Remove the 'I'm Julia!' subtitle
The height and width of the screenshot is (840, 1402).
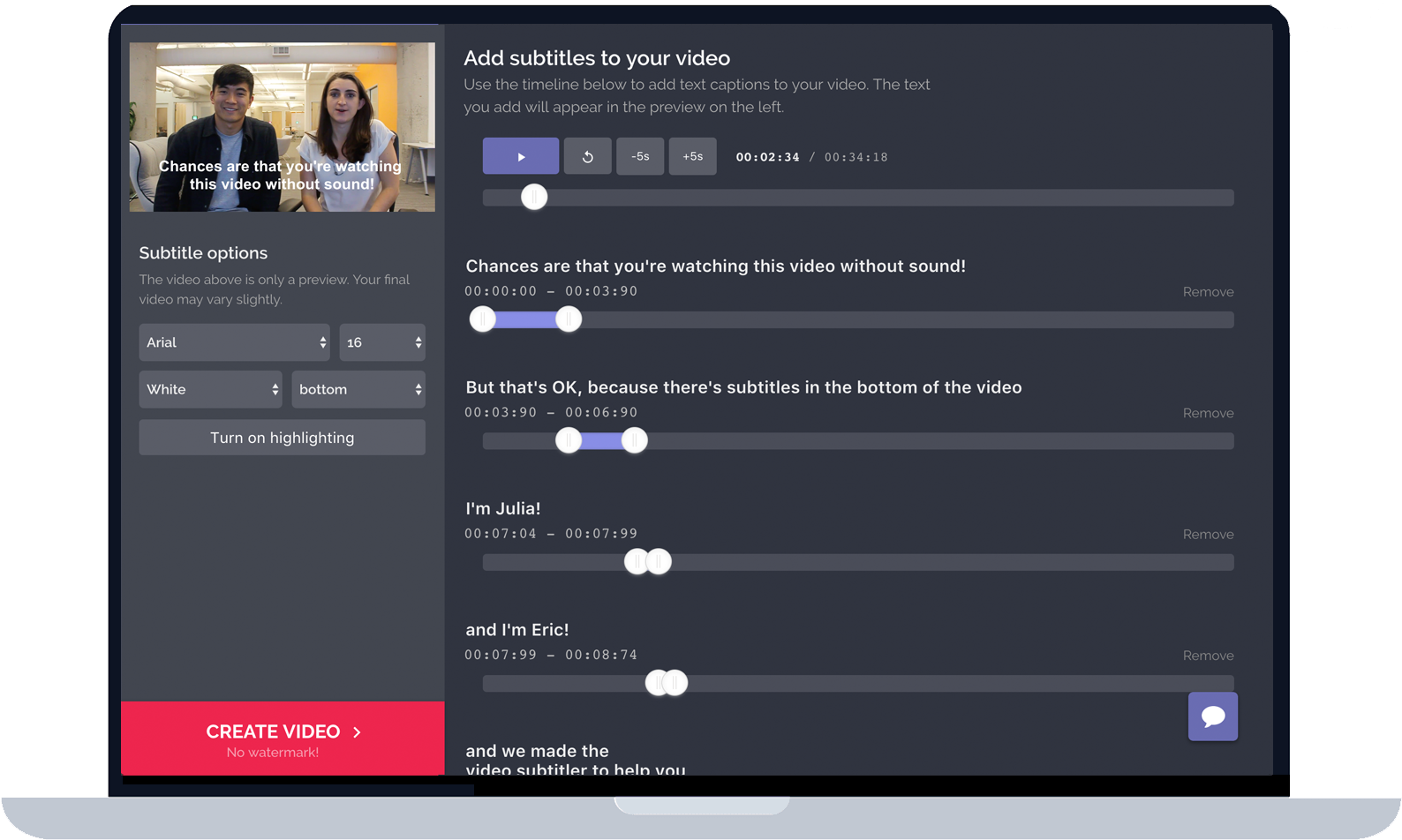1208,535
